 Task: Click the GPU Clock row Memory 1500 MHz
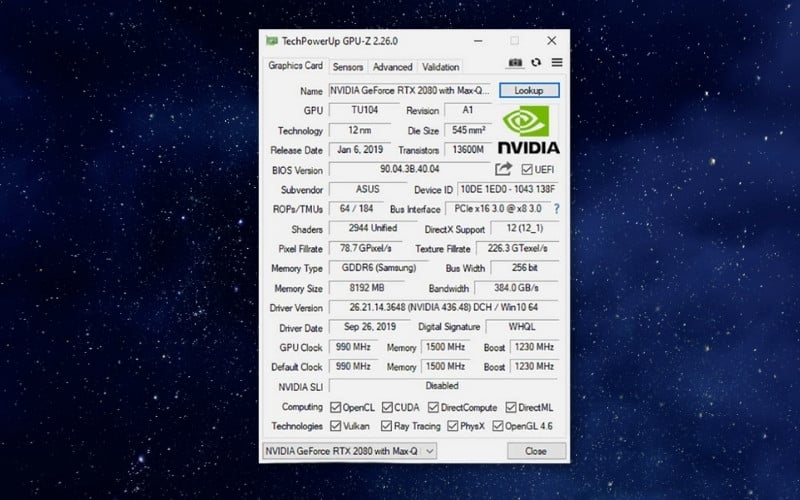(x=445, y=347)
